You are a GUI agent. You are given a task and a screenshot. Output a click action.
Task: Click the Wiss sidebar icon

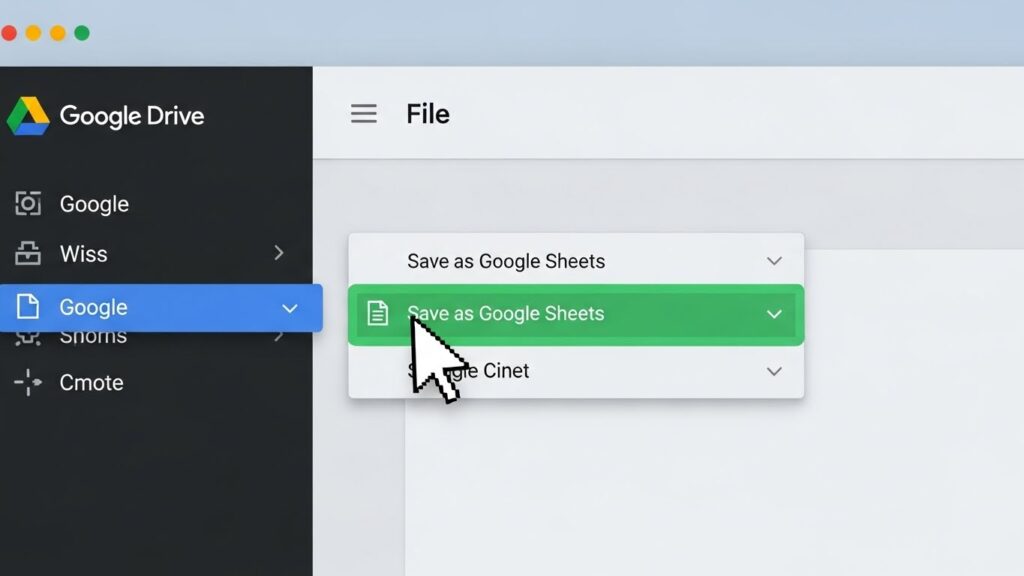tap(28, 254)
